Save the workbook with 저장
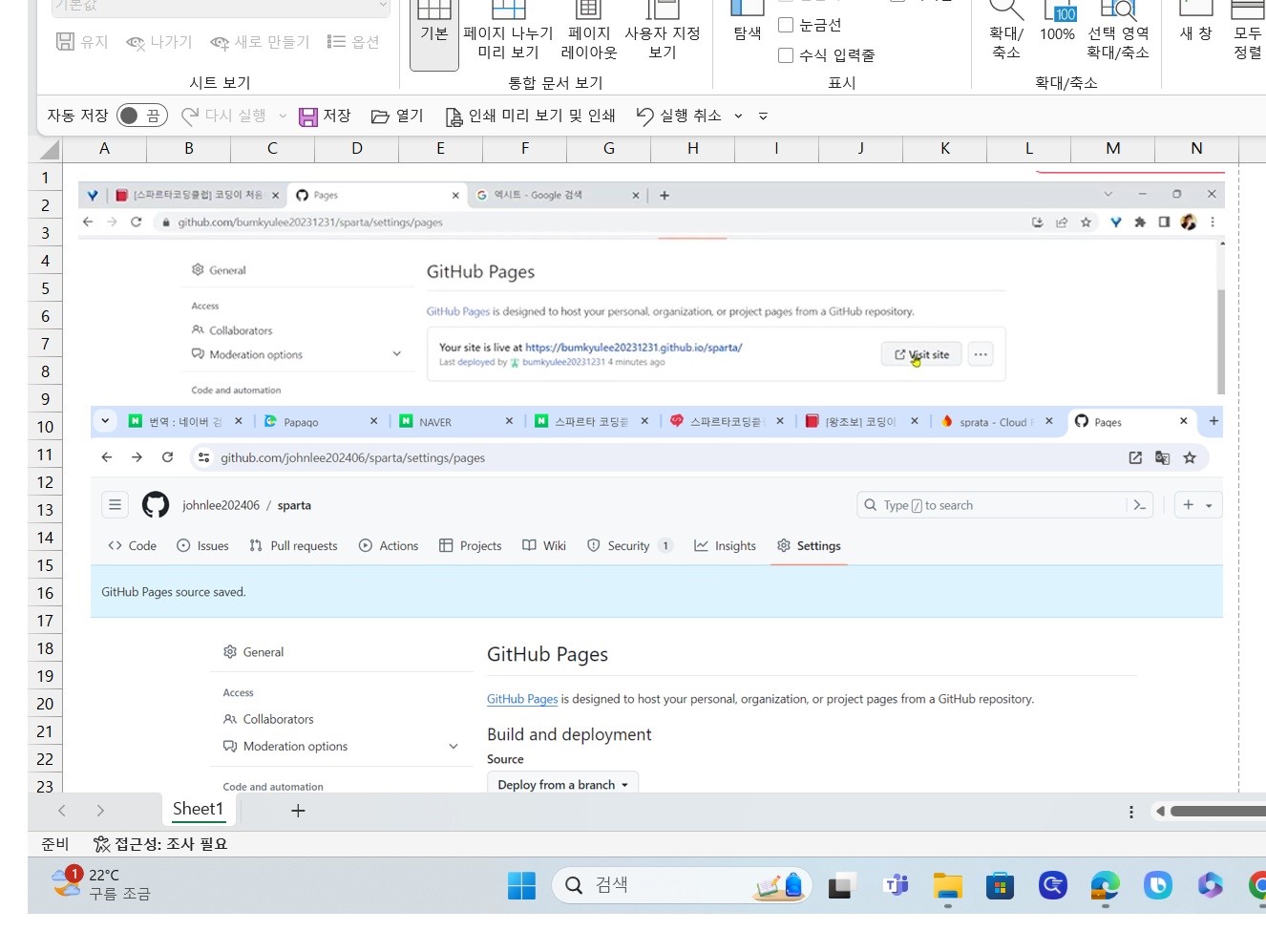 pos(326,116)
